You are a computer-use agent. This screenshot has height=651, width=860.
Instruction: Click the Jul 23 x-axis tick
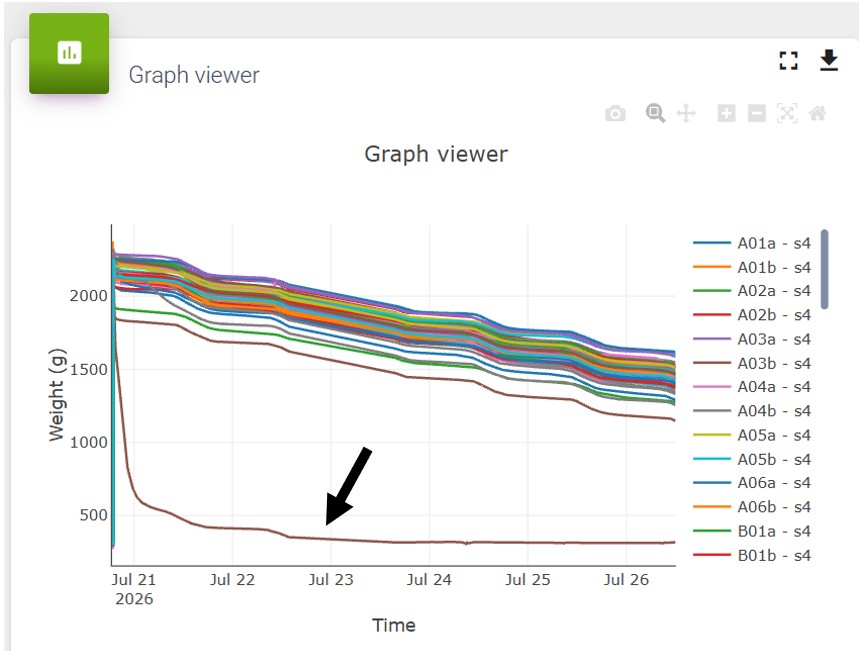point(331,580)
